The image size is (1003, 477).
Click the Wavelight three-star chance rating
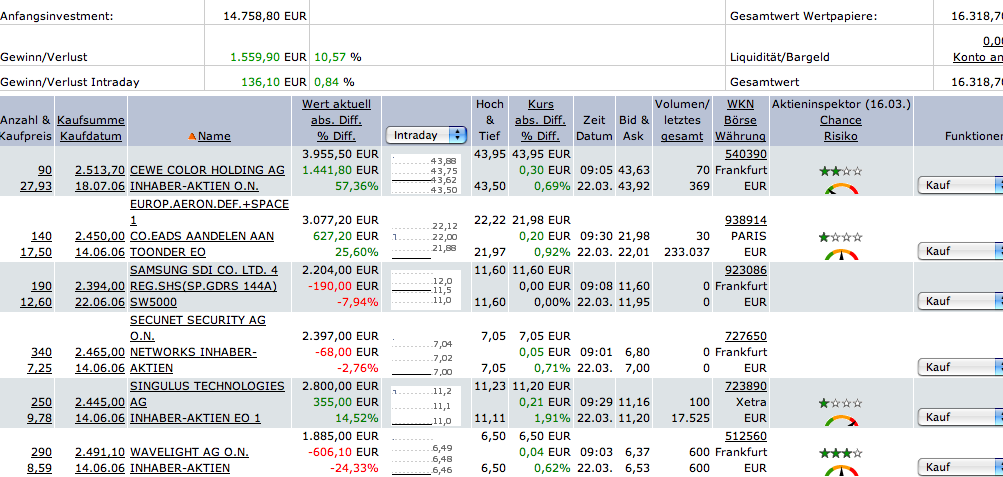840,453
